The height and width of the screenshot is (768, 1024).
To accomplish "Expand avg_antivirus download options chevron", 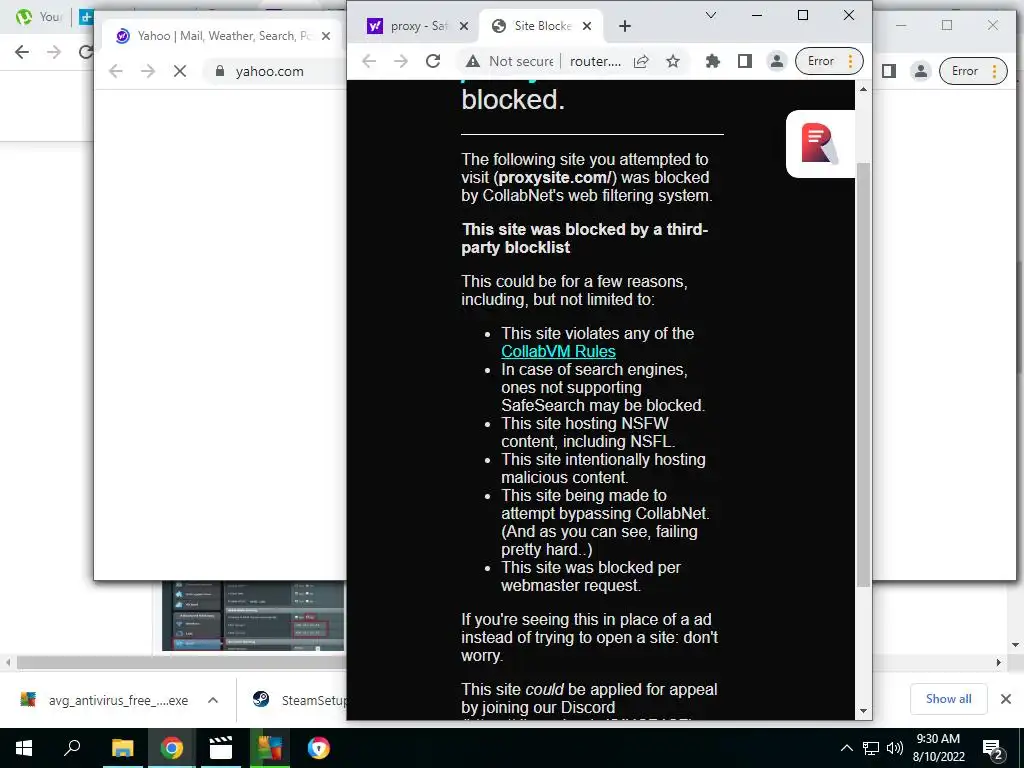I will tap(212, 700).
